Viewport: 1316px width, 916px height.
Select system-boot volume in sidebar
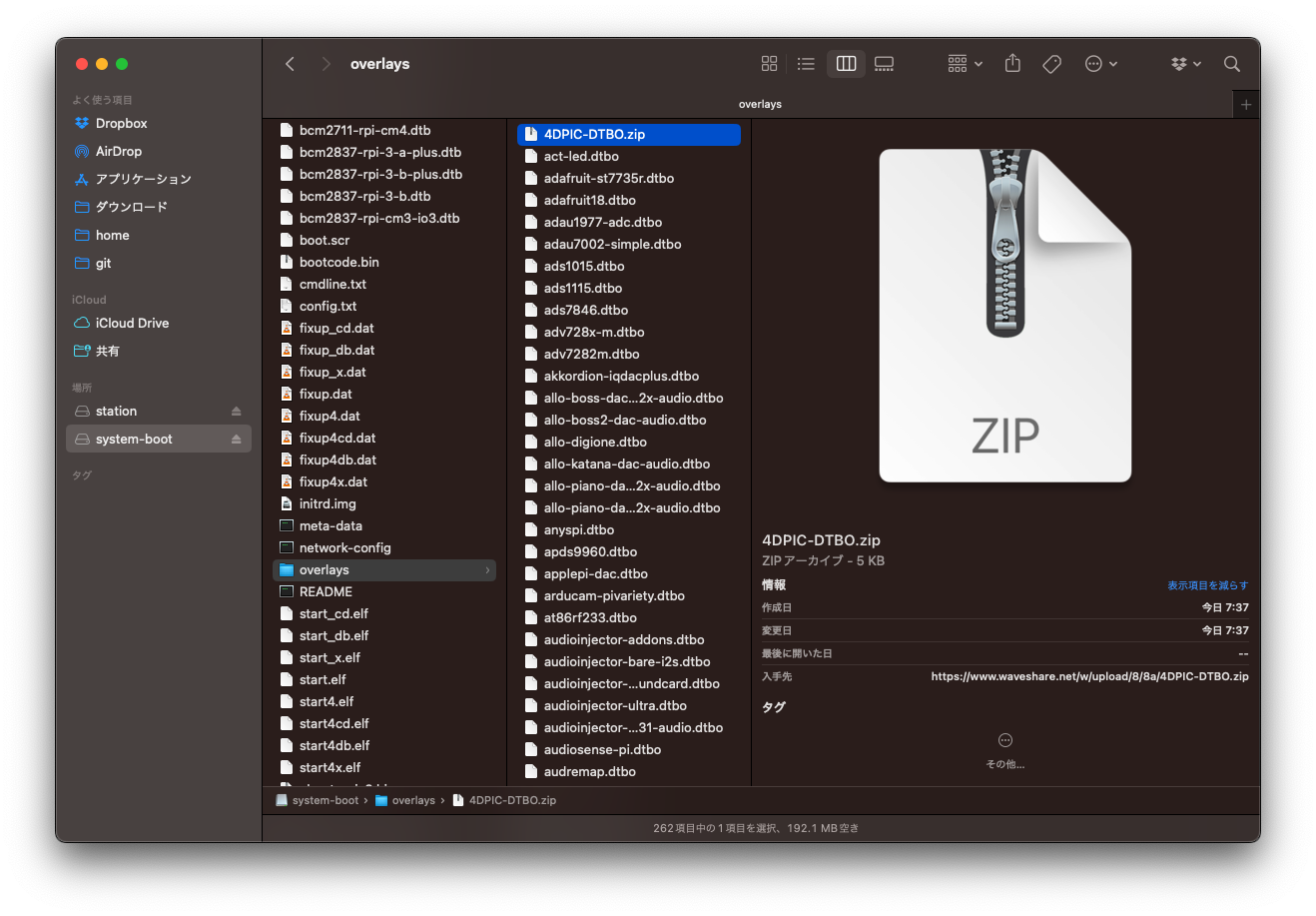point(158,439)
